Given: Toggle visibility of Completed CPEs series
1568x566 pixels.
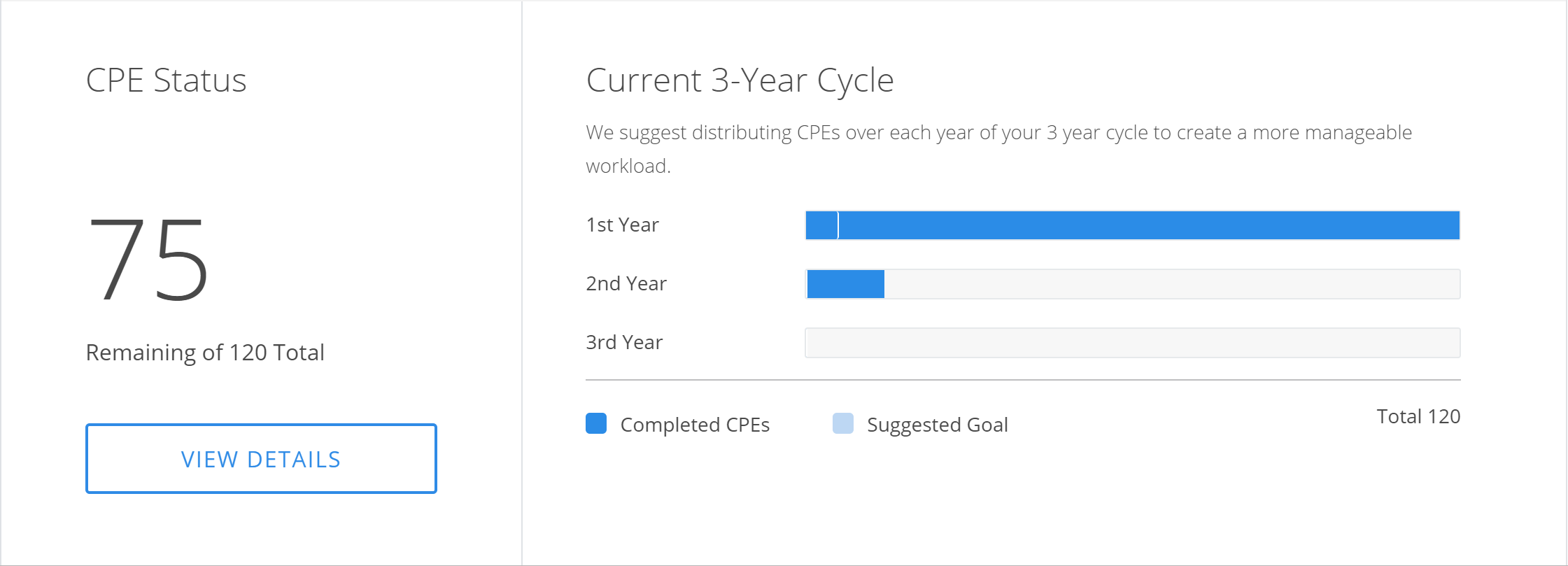Looking at the screenshot, I should click(x=596, y=423).
